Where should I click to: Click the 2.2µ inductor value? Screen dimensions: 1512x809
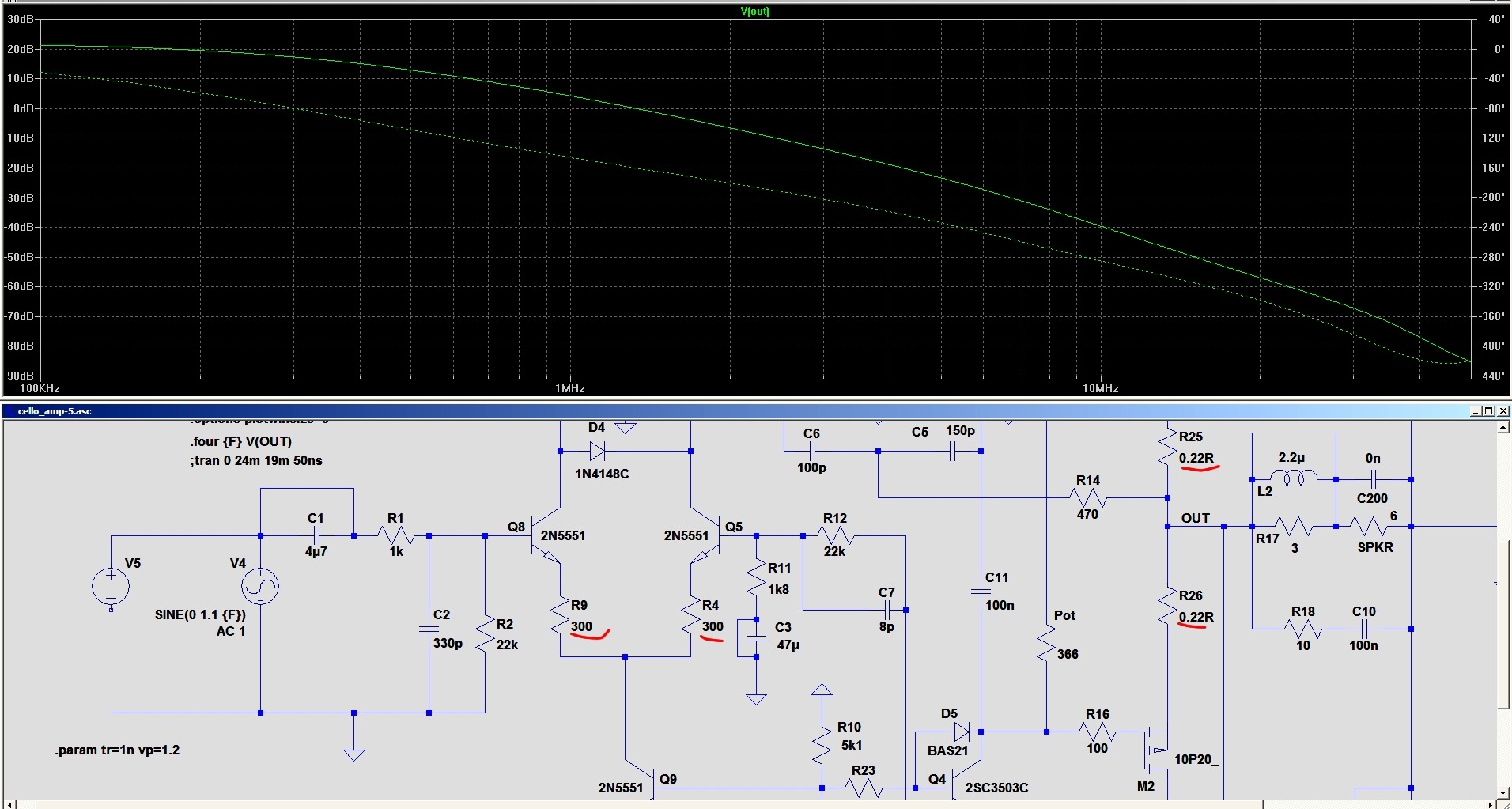coord(1291,457)
